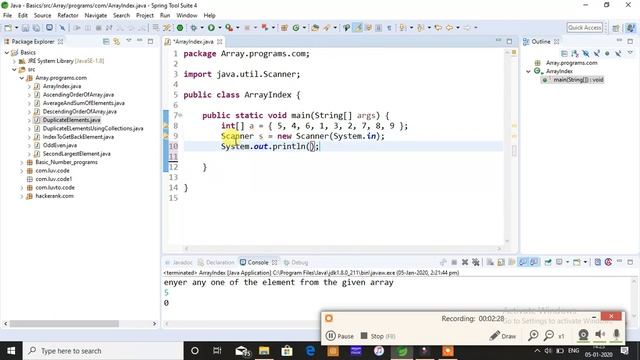Click the Last Edit Location arrow icon
This screenshot has width=640, height=360.
(438, 28)
